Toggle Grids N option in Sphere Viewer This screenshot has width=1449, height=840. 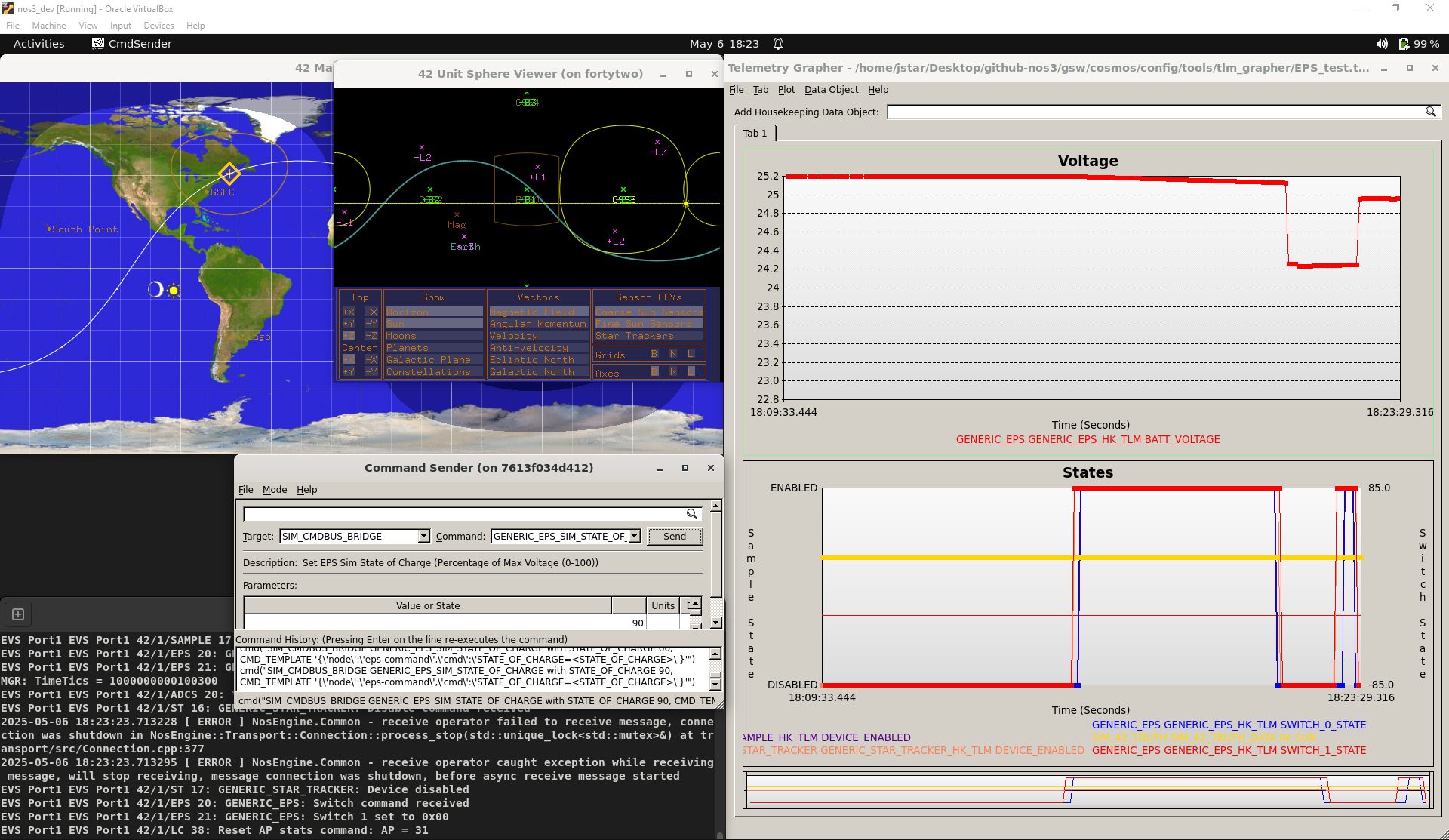[x=673, y=354]
